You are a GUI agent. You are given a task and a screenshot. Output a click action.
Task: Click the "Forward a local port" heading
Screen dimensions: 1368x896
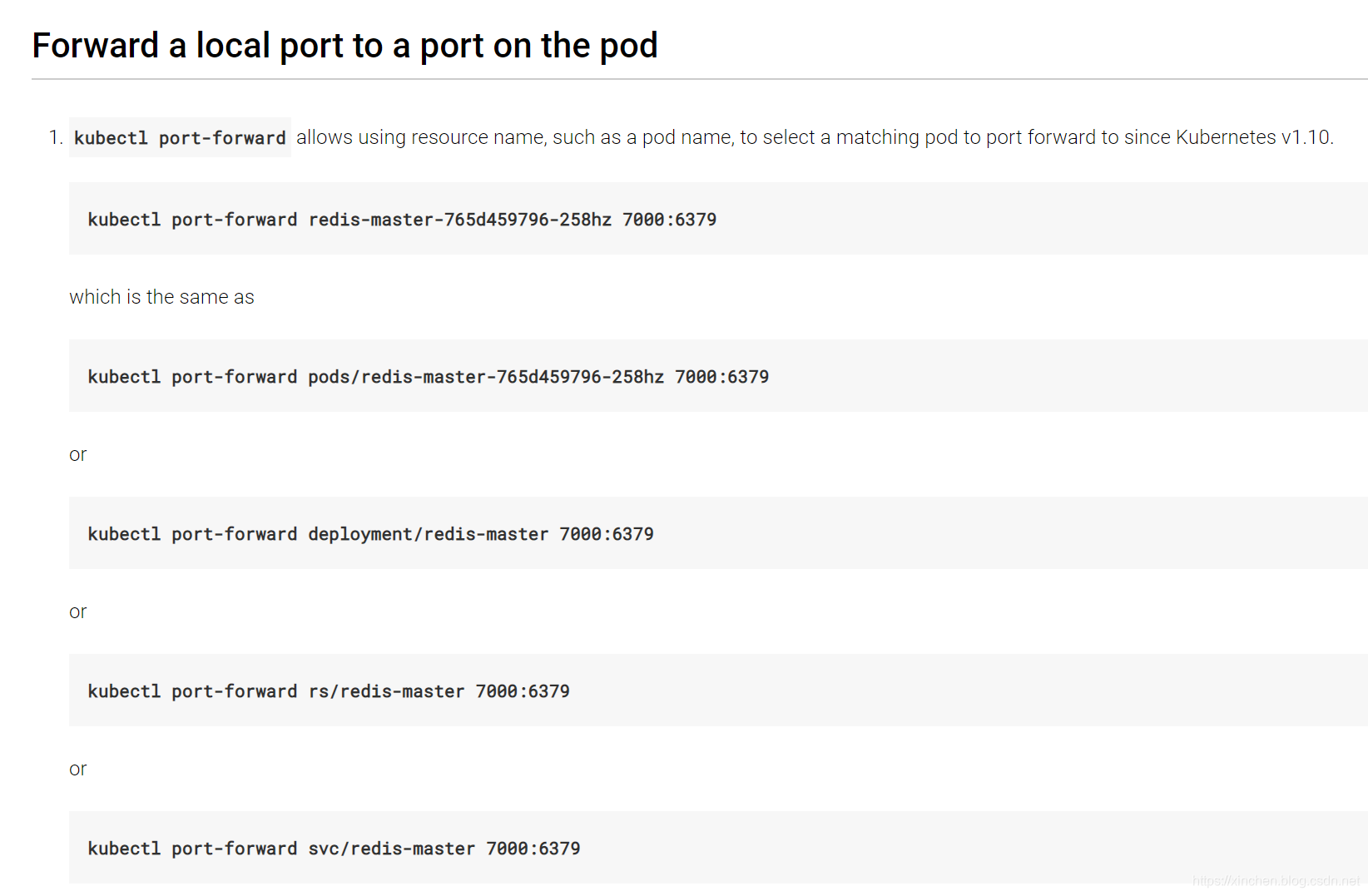(x=344, y=46)
